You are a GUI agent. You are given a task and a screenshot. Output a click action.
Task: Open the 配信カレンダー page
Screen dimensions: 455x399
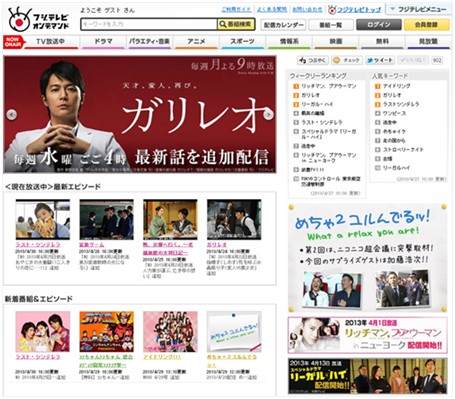pos(283,25)
